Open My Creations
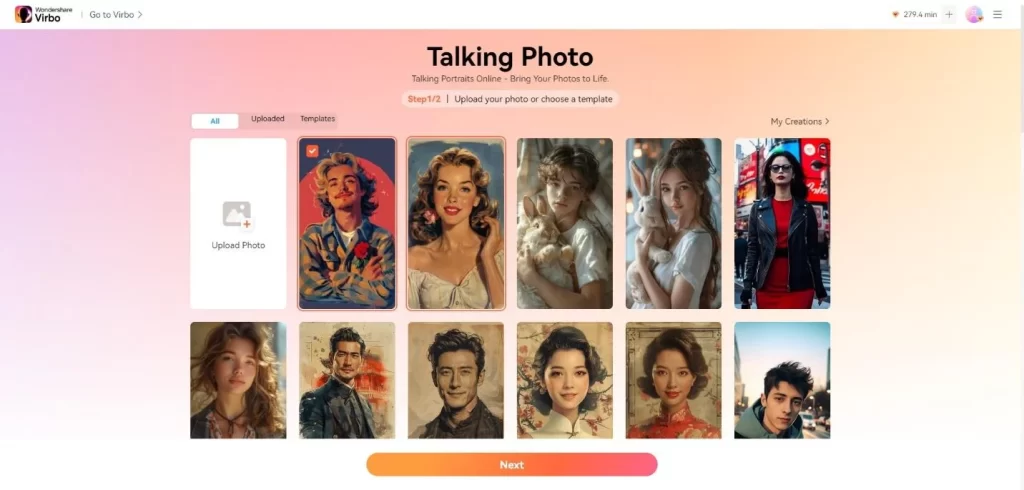 click(800, 122)
